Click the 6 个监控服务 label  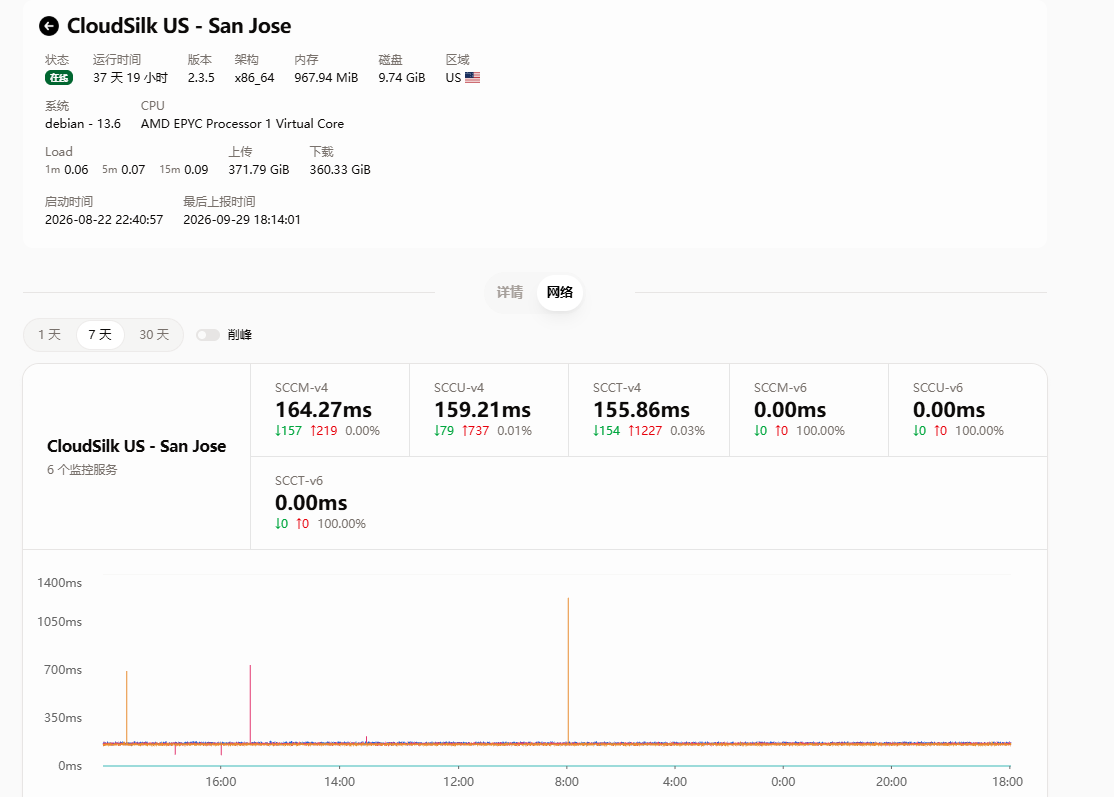pyautogui.click(x=82, y=470)
